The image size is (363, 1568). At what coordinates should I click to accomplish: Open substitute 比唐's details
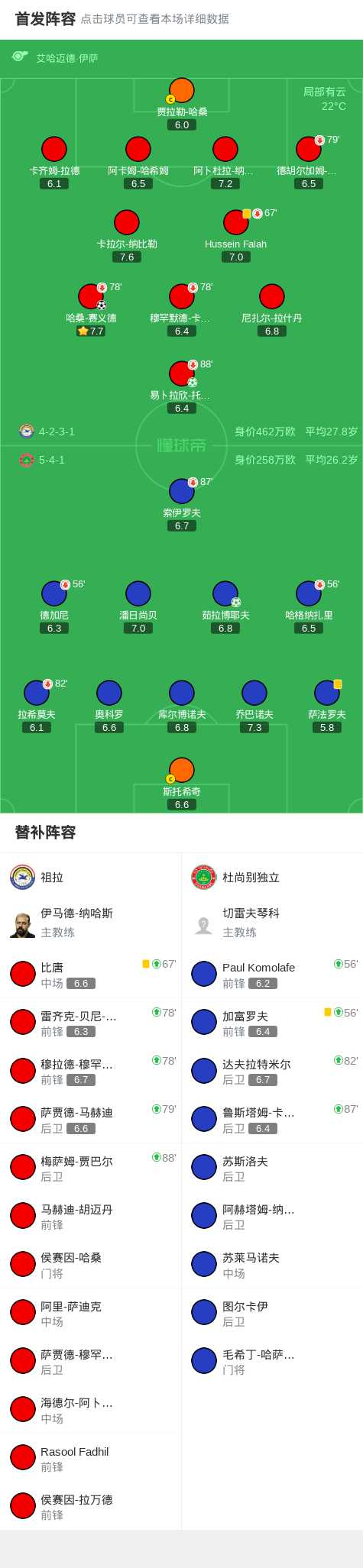click(x=91, y=974)
